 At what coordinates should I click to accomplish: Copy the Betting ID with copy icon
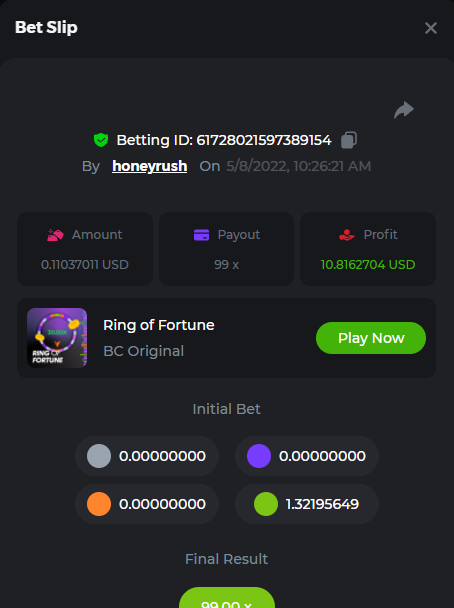coord(349,140)
